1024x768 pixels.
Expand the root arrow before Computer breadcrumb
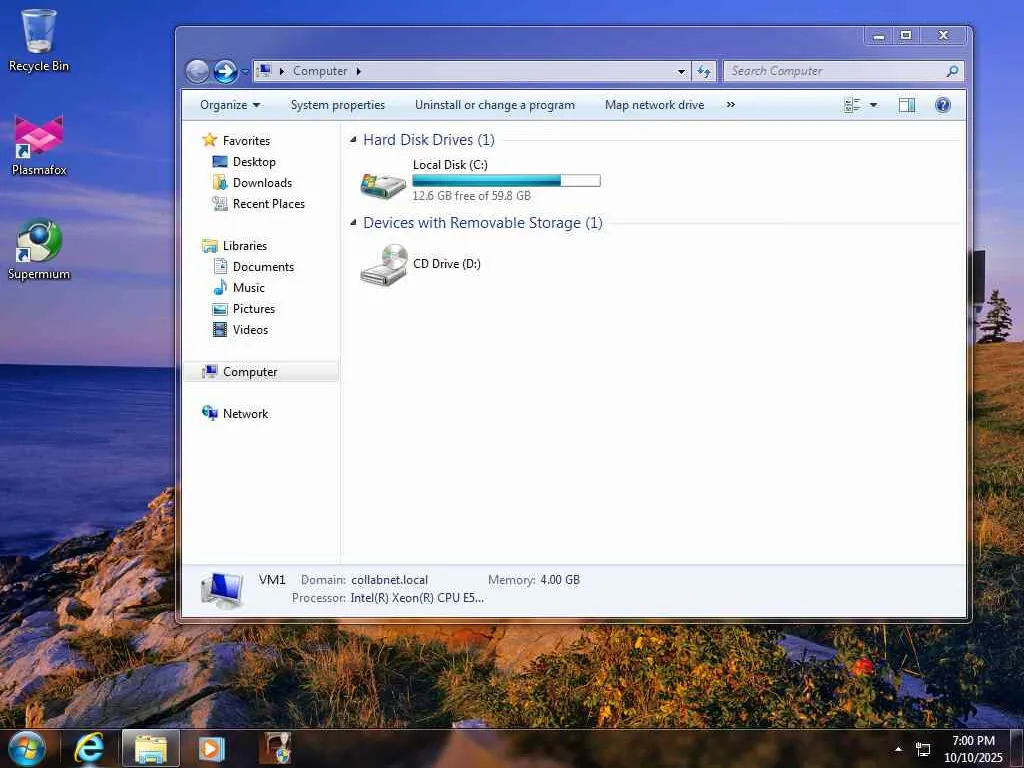click(x=281, y=71)
